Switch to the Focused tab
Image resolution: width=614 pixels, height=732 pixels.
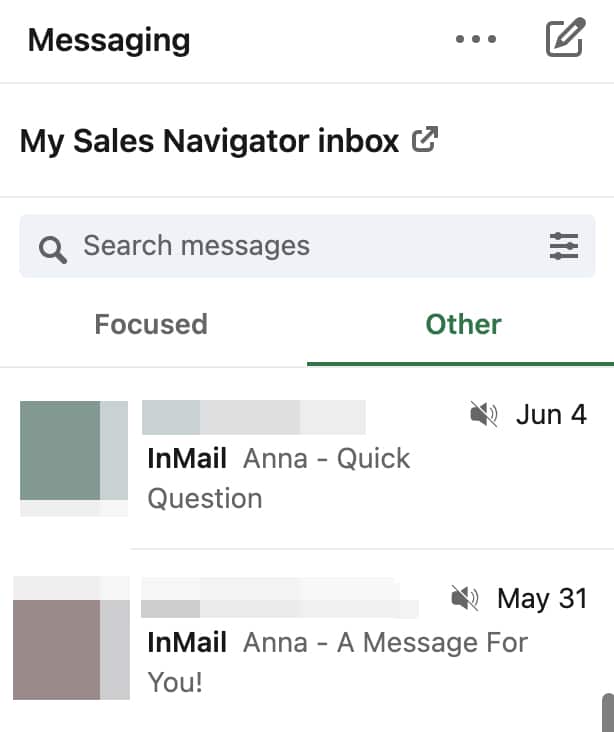coord(151,324)
